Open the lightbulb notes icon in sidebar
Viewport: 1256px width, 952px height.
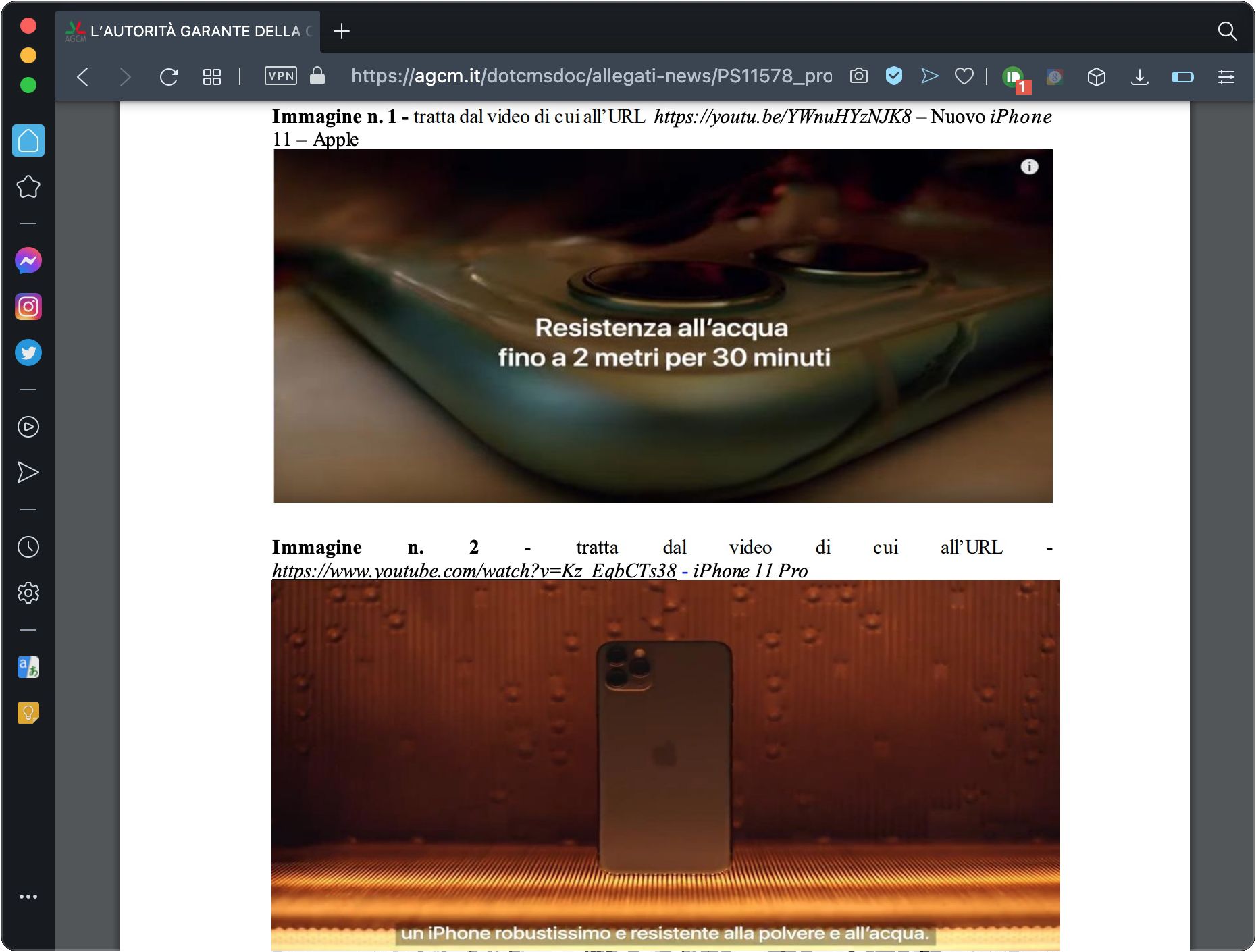click(x=28, y=713)
